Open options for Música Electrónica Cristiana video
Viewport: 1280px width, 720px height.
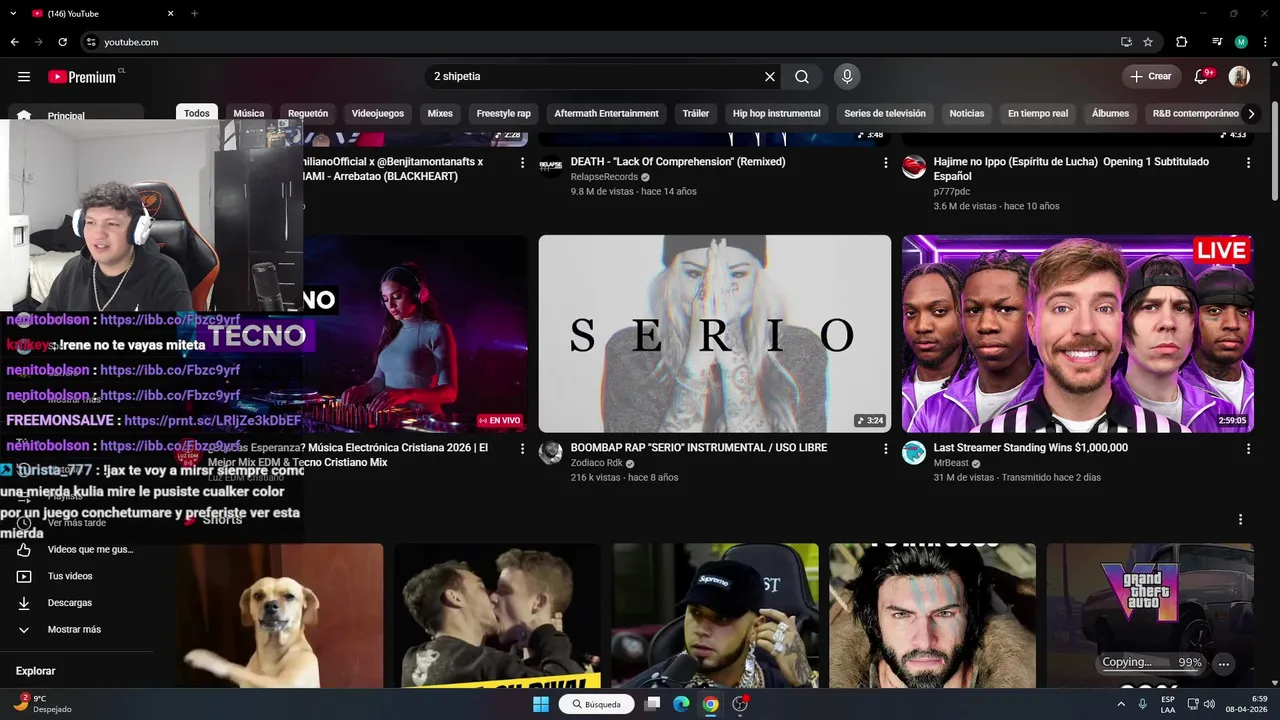tap(522, 449)
